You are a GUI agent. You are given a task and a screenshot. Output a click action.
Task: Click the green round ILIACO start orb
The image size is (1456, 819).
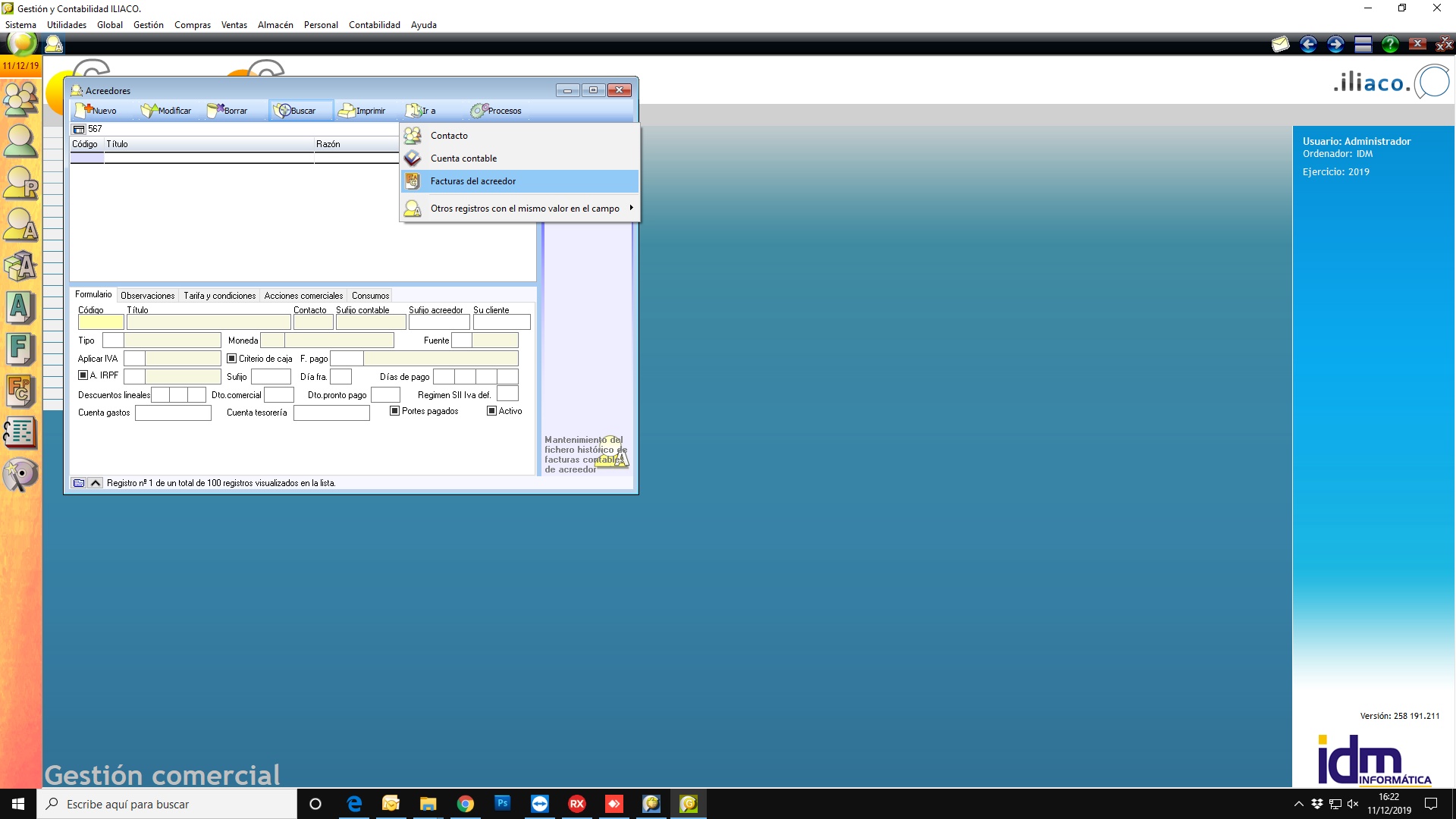click(x=21, y=44)
